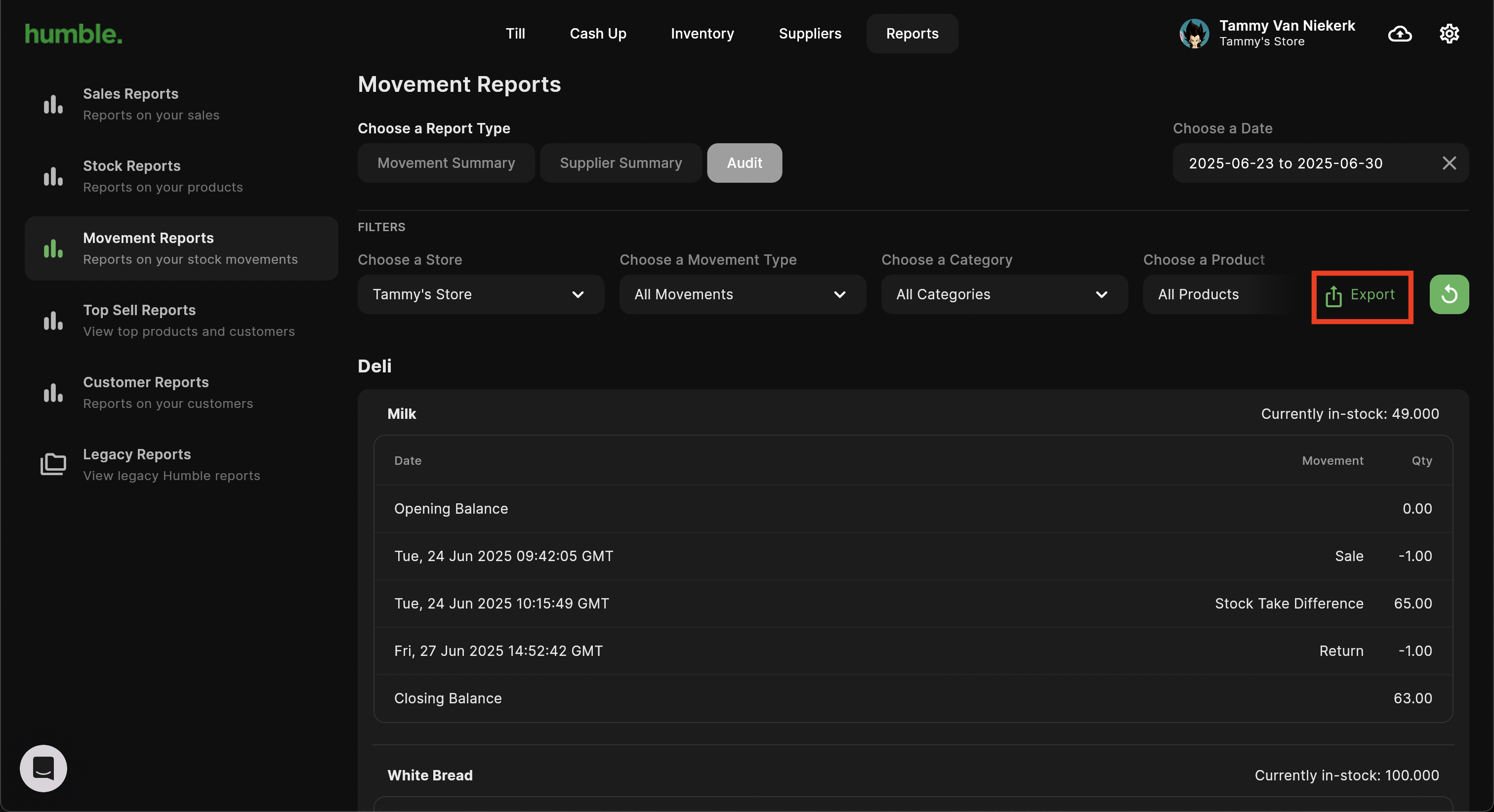Image resolution: width=1494 pixels, height=812 pixels.
Task: Open the Choose a Store dropdown
Action: tap(481, 294)
